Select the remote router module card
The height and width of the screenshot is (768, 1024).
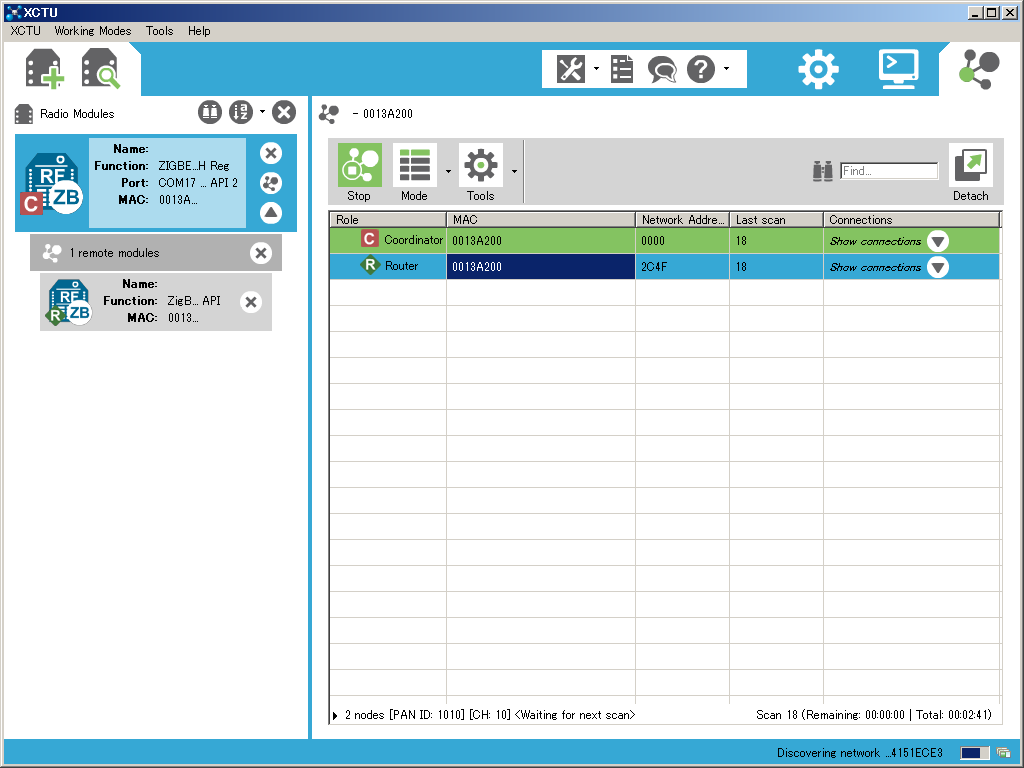tap(155, 302)
